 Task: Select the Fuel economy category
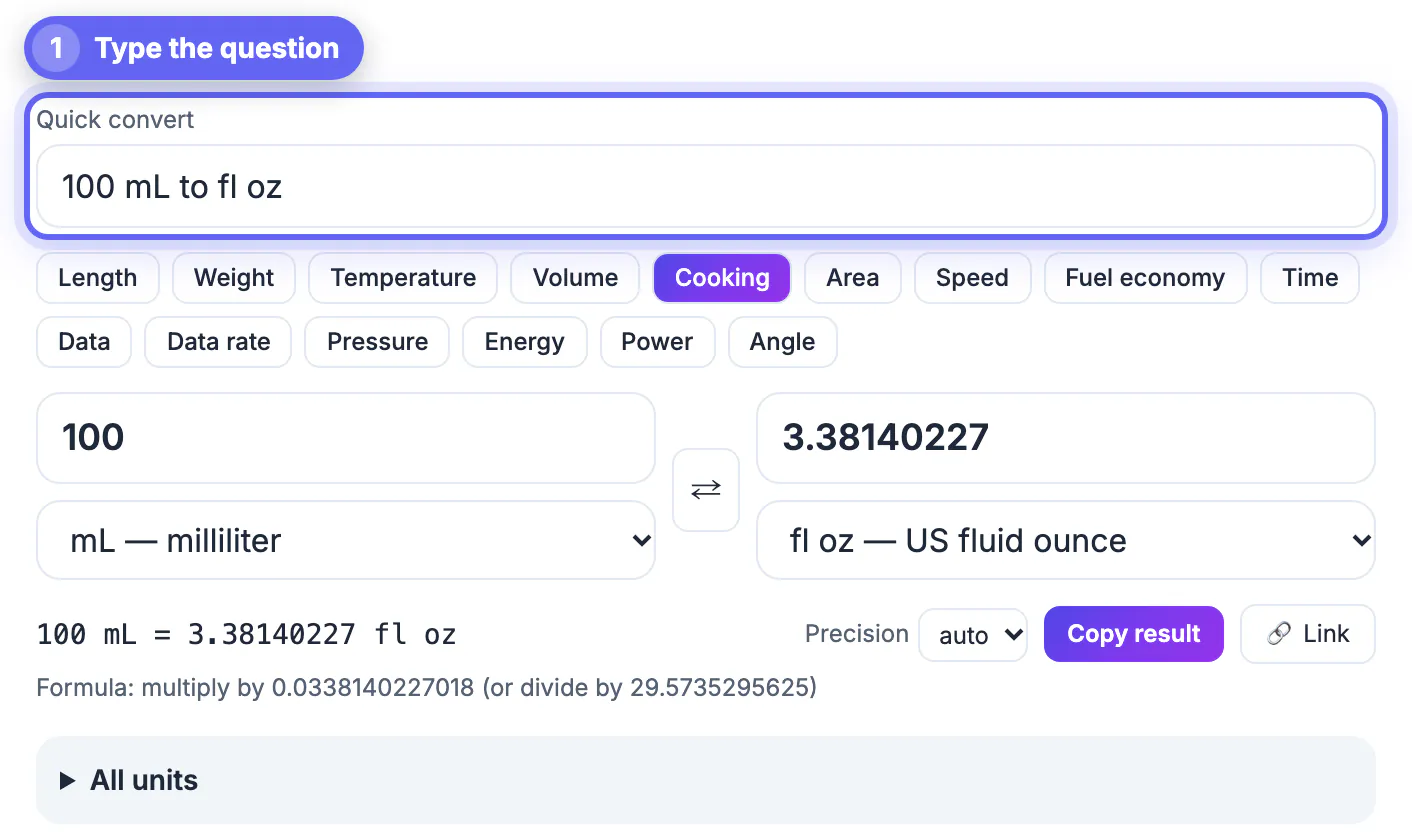pos(1145,278)
